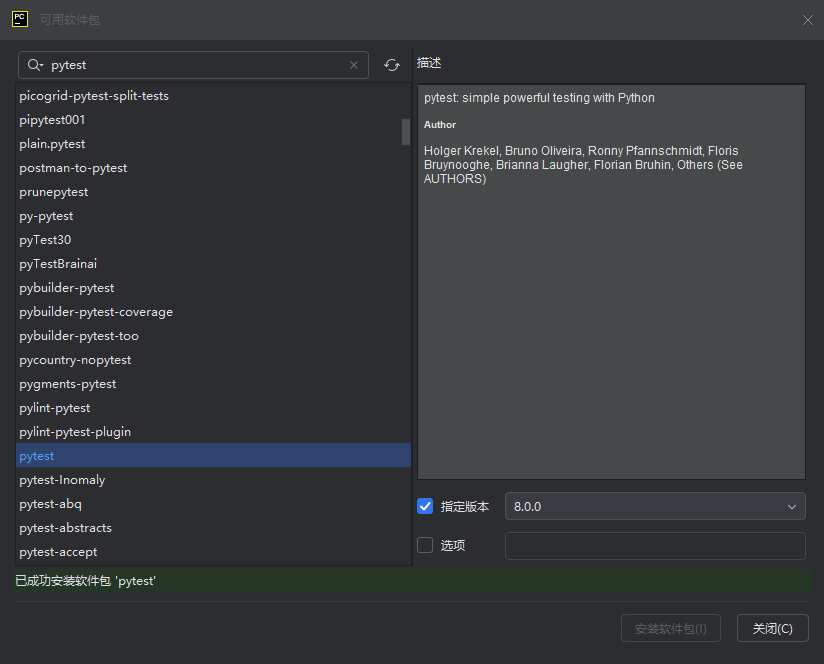Click the 关闭(C) button
The image size is (824, 664).
pos(772,628)
